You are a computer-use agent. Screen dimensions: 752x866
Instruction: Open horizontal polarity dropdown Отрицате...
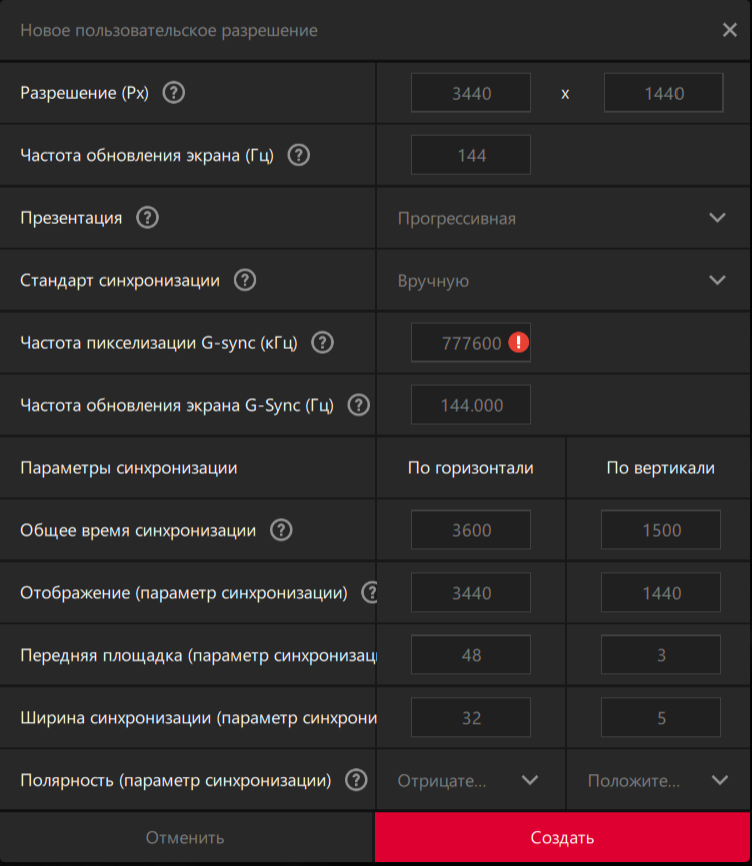click(530, 780)
